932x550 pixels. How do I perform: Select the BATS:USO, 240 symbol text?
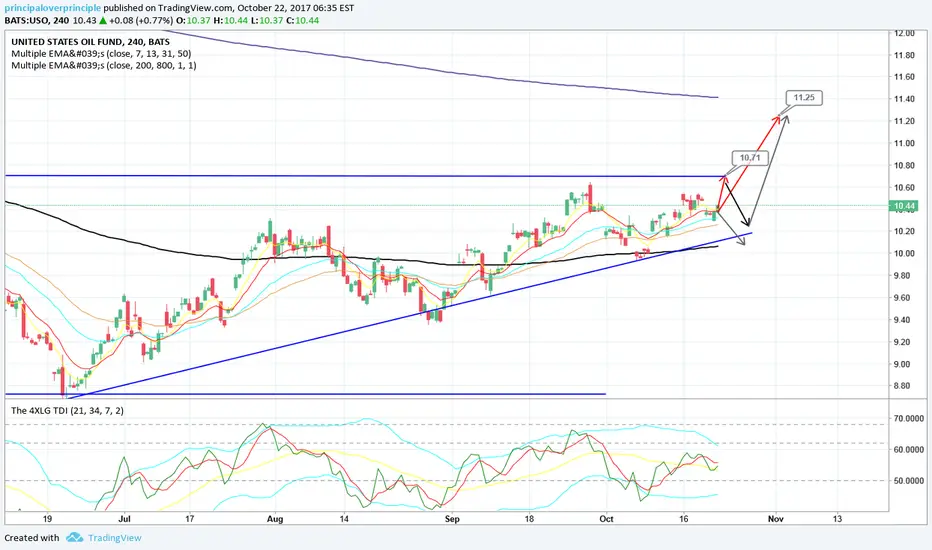36,21
